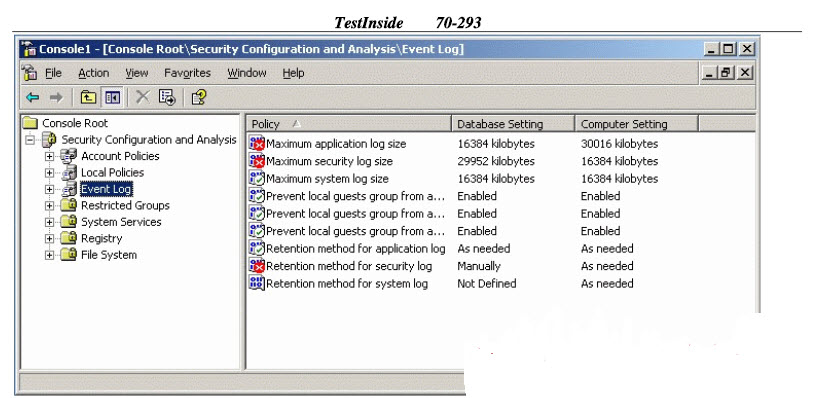
Task: Click icon for Retention method for system log
Action: click(x=257, y=283)
